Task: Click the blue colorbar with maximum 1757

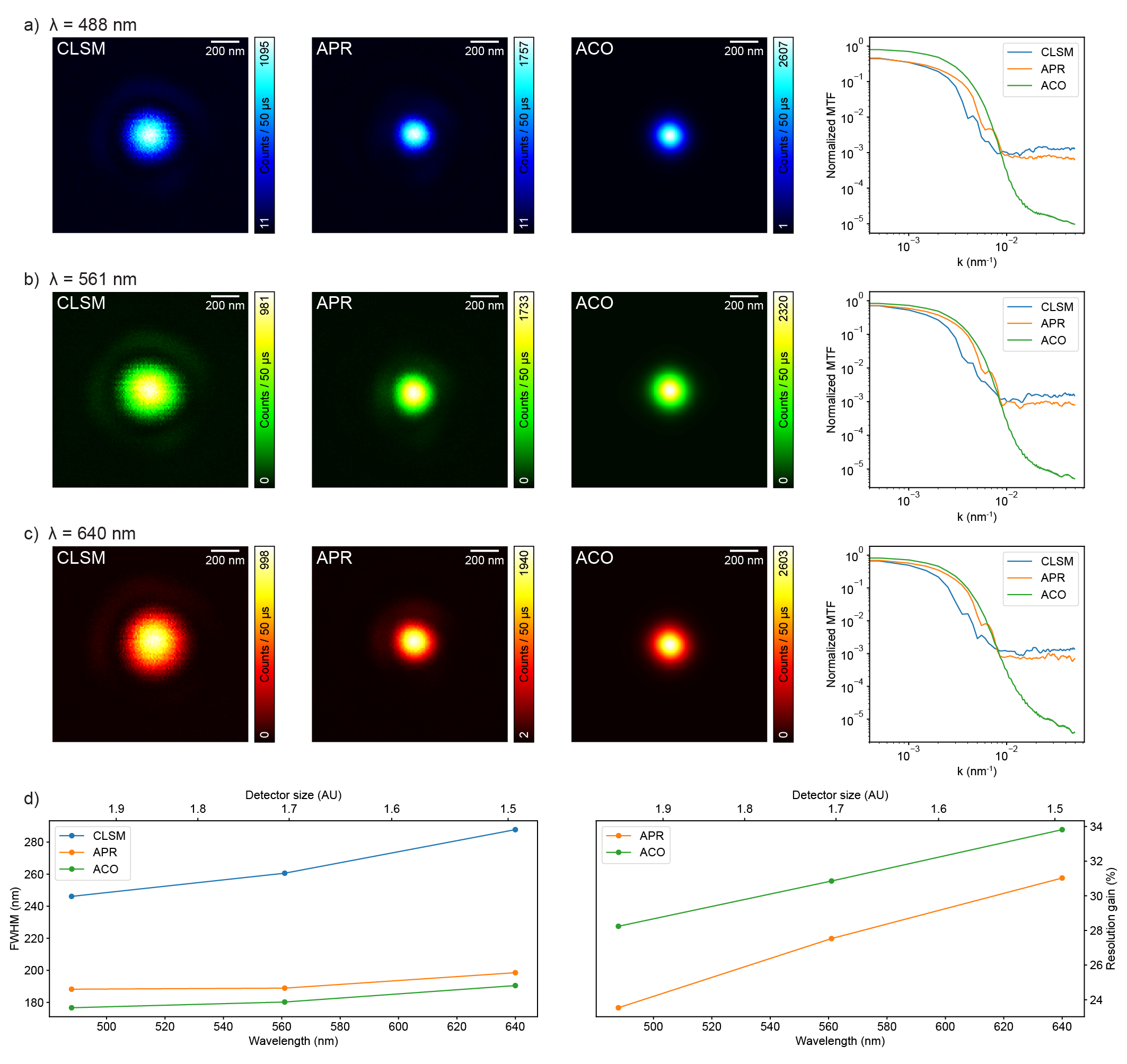Action: pyautogui.click(x=524, y=135)
